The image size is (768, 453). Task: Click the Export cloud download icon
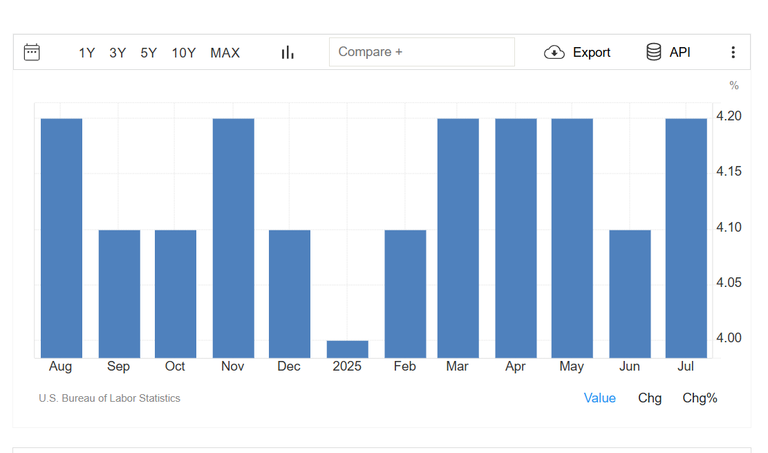[554, 52]
